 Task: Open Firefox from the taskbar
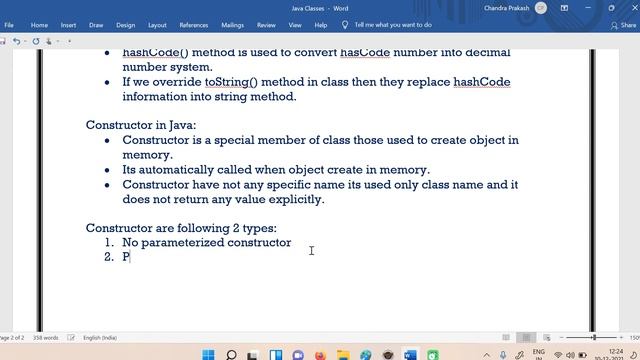[x=320, y=355]
